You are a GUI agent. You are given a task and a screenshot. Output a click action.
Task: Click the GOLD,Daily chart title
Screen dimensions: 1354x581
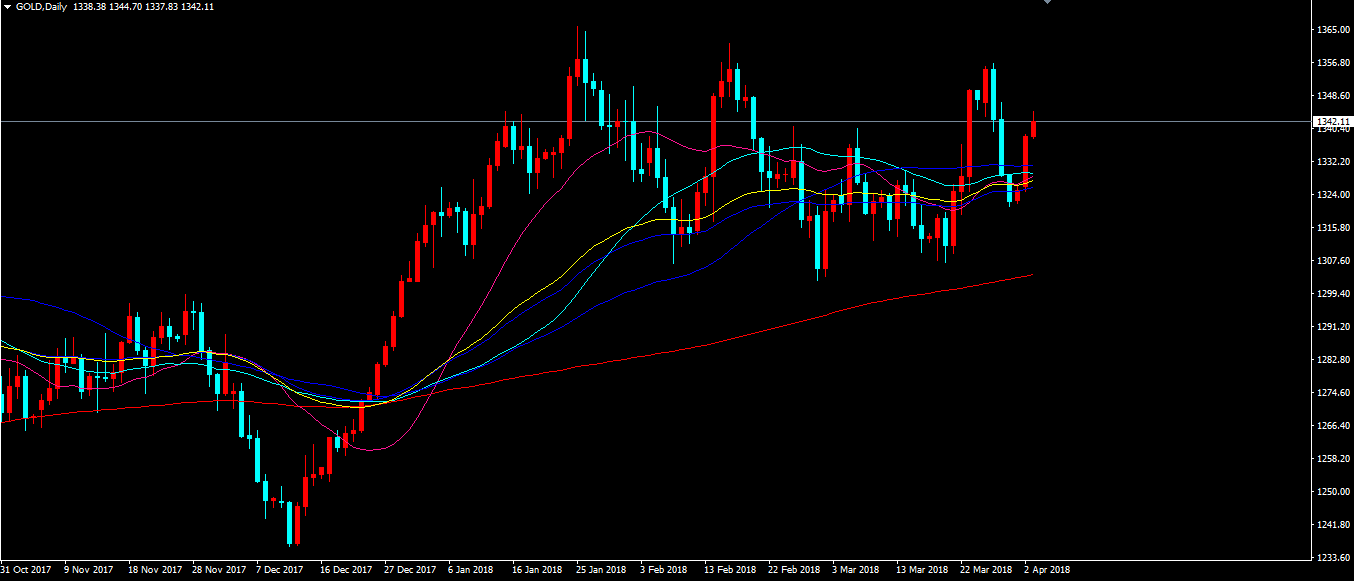[41, 7]
